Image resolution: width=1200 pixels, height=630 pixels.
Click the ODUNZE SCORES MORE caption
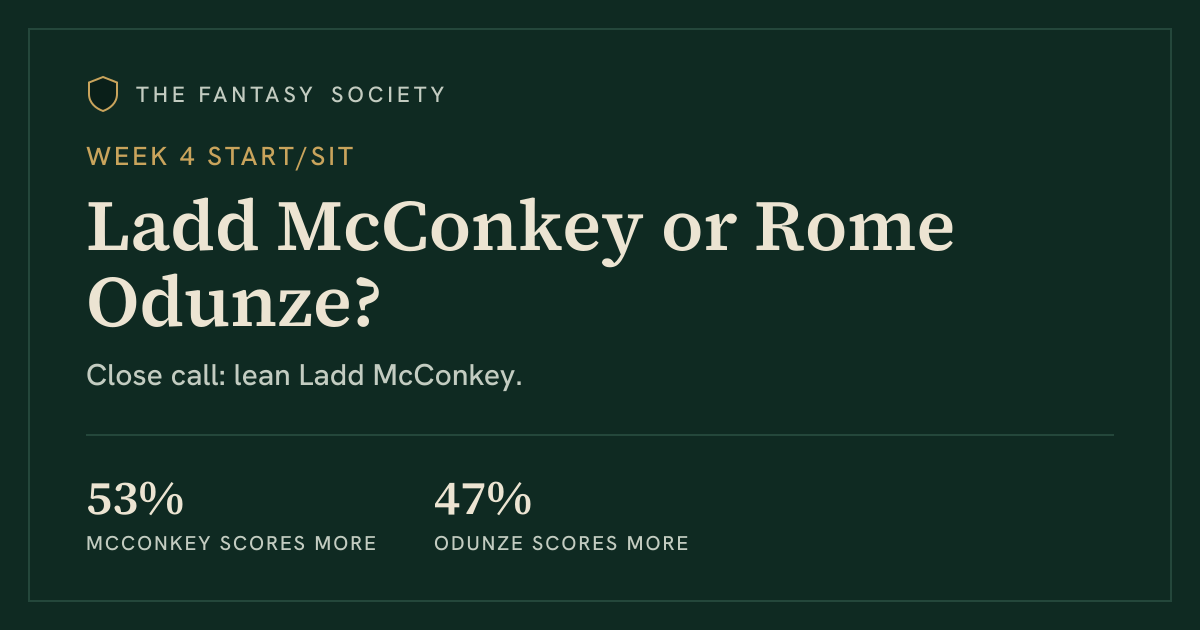pyautogui.click(x=561, y=544)
